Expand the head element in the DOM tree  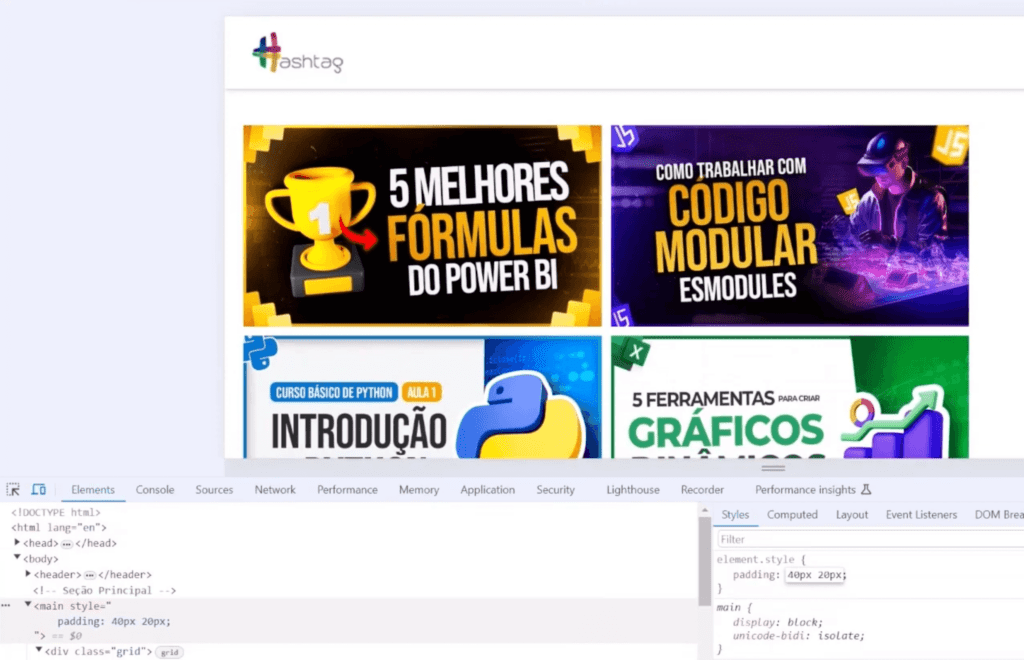(x=17, y=542)
